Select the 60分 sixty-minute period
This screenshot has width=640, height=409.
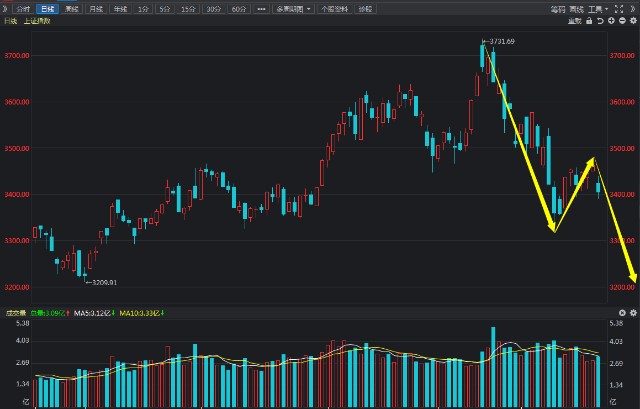coord(239,9)
